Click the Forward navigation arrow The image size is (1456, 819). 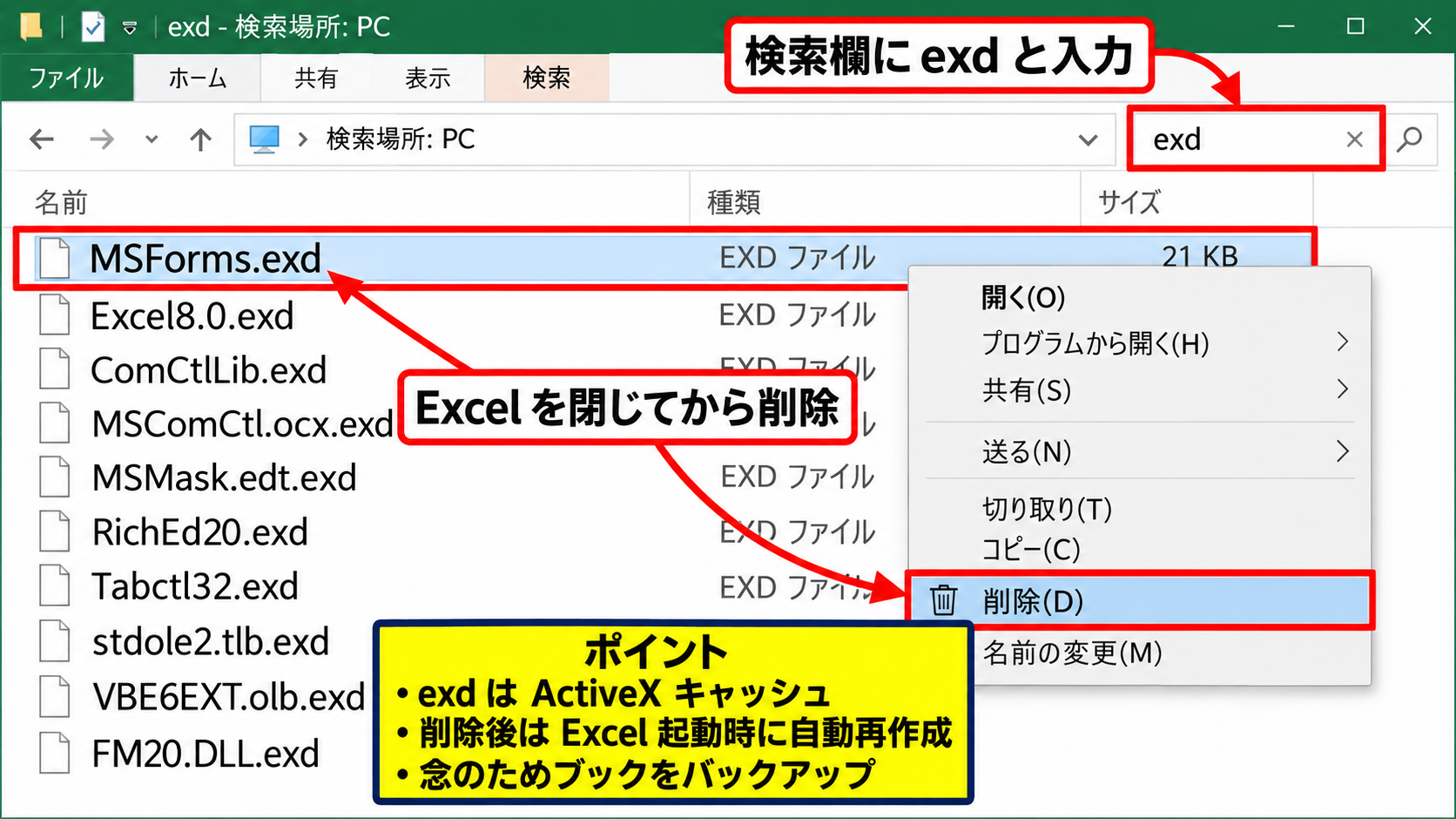point(102,139)
